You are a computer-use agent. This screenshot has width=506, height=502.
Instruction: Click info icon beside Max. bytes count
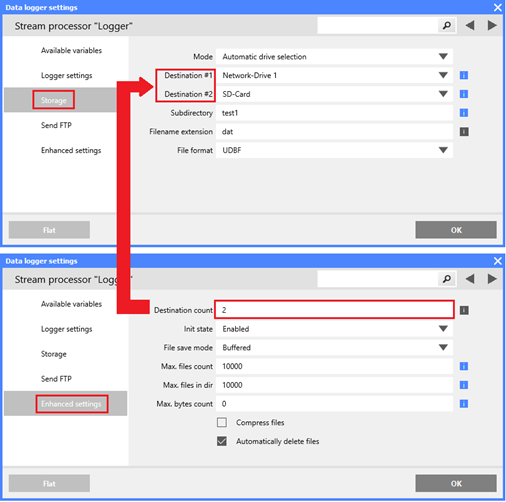point(464,404)
